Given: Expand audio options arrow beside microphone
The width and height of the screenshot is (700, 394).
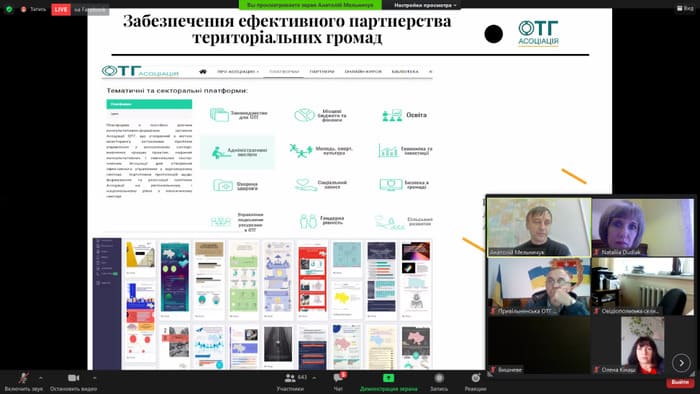Looking at the screenshot, I should 41,378.
